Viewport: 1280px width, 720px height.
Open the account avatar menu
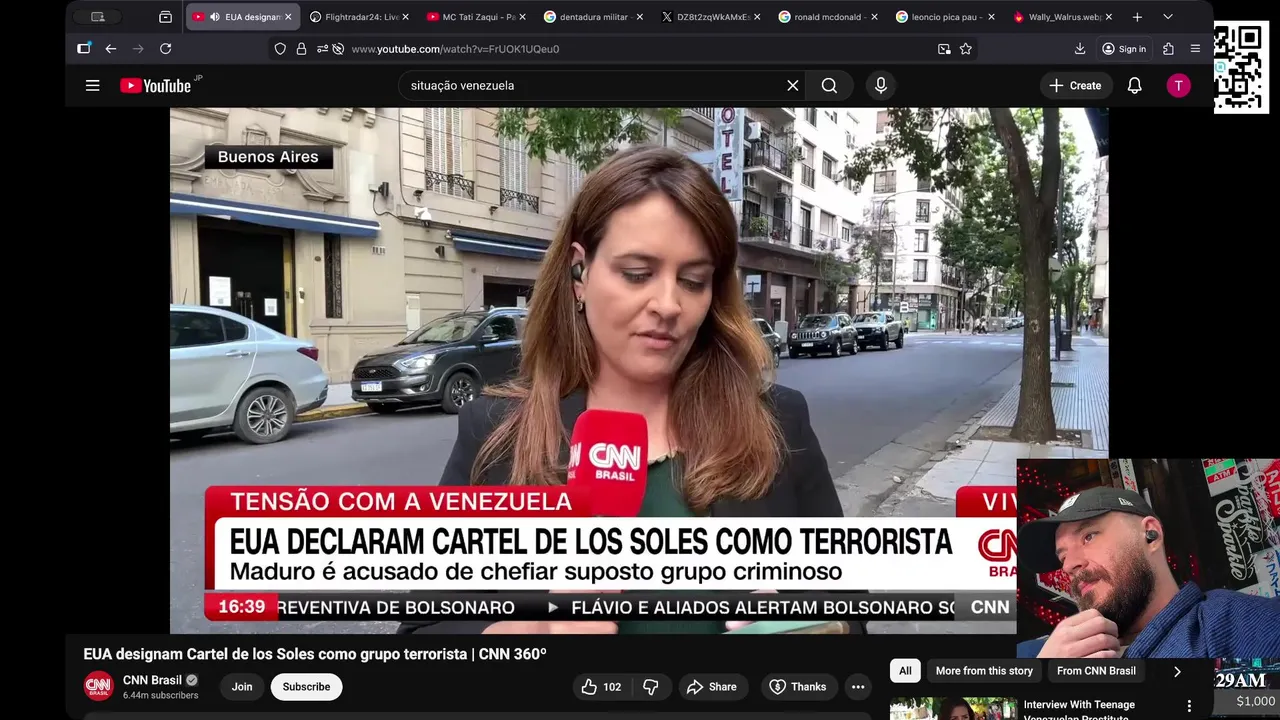[x=1178, y=86]
